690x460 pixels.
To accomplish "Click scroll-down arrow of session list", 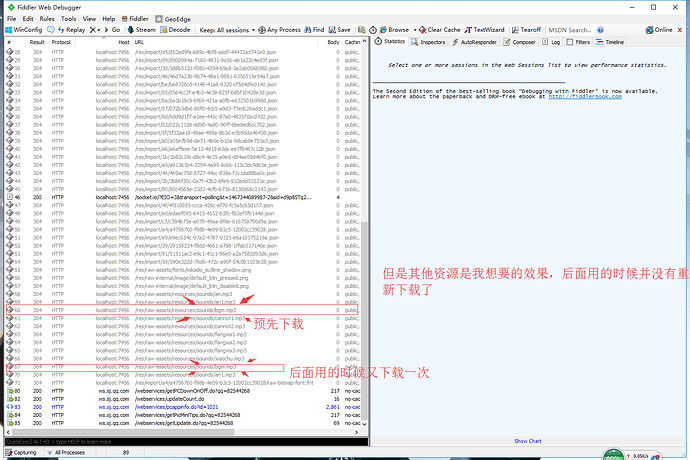I will (364, 424).
